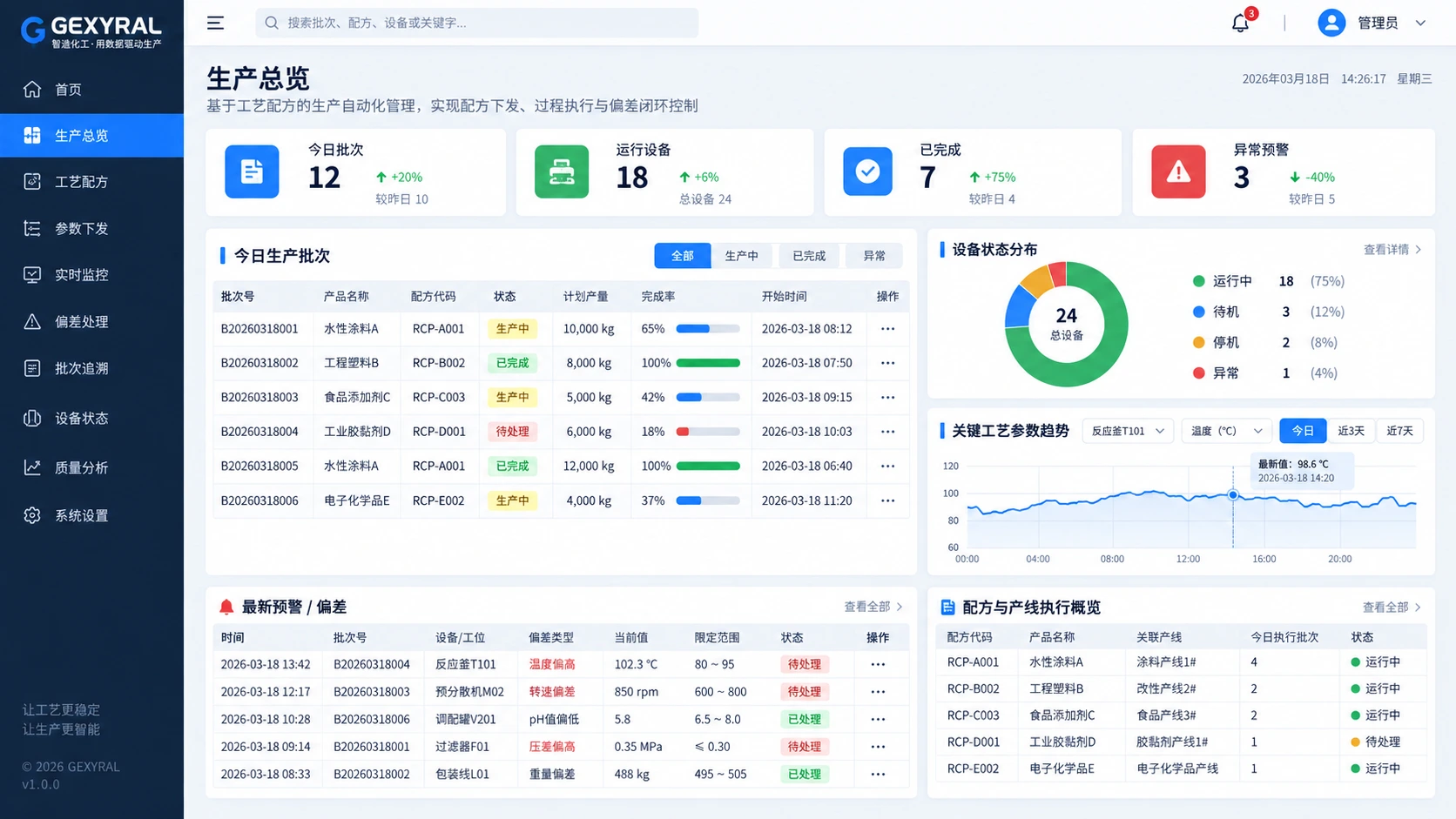The width and height of the screenshot is (1456, 819).
Task: Switch trend chart to 今日
Action: coord(1303,431)
